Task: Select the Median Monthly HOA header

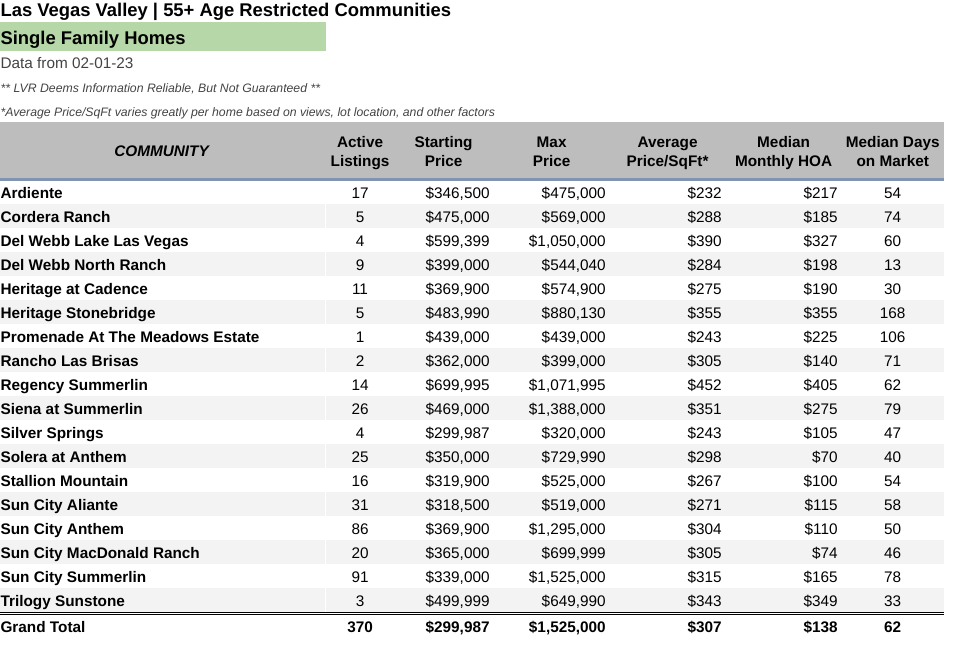Action: tap(783, 151)
